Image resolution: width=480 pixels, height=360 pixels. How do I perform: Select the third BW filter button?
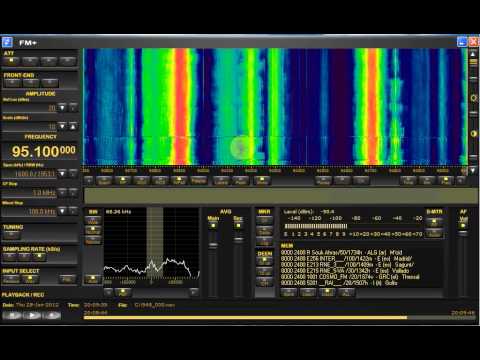(93, 240)
